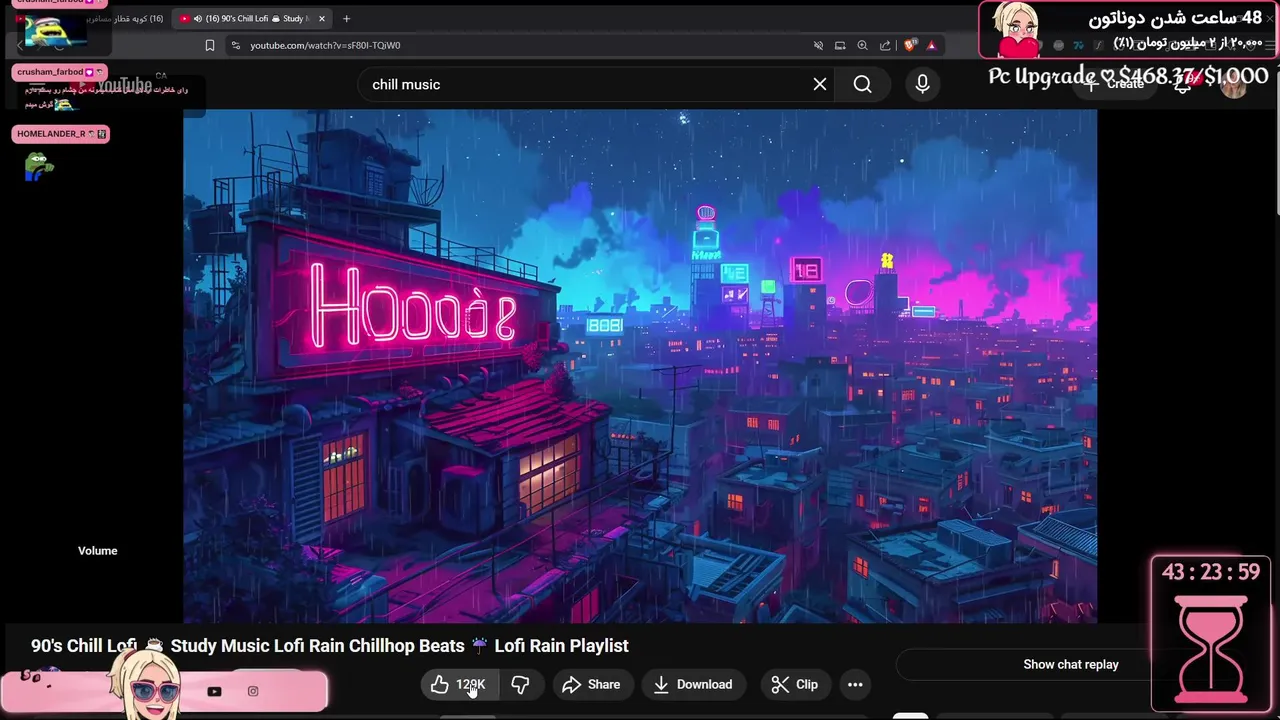Viewport: 1280px width, 720px height.
Task: Click the Instagram icon on the pink overlay
Action: (253, 691)
